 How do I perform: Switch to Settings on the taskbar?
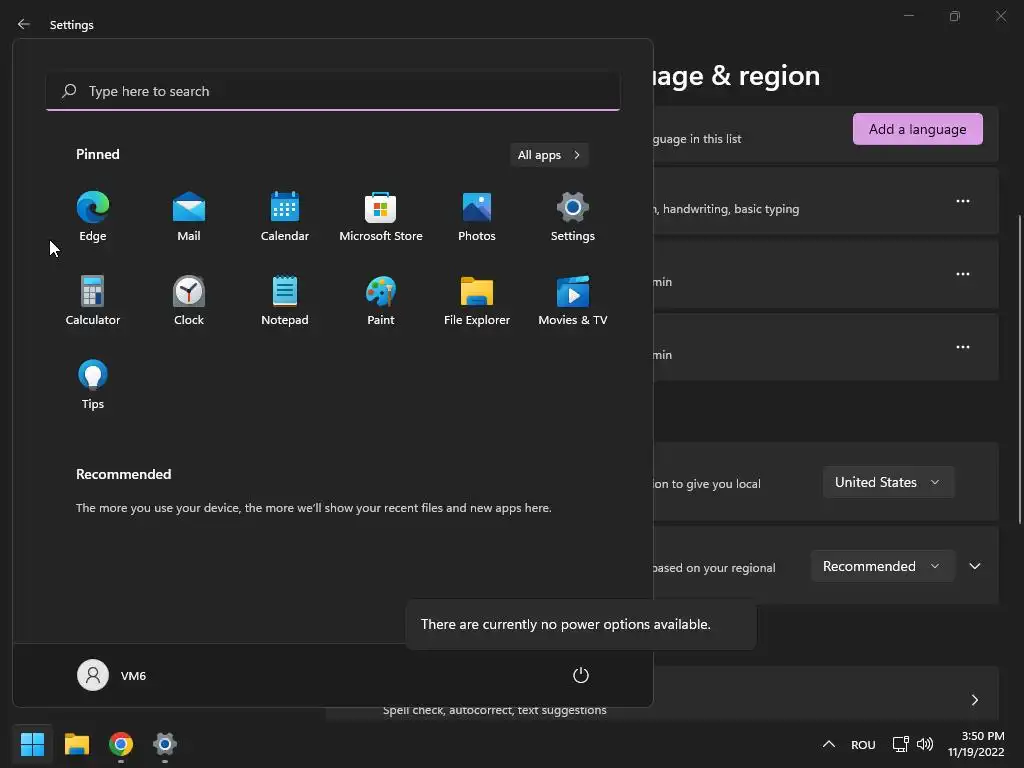click(165, 744)
